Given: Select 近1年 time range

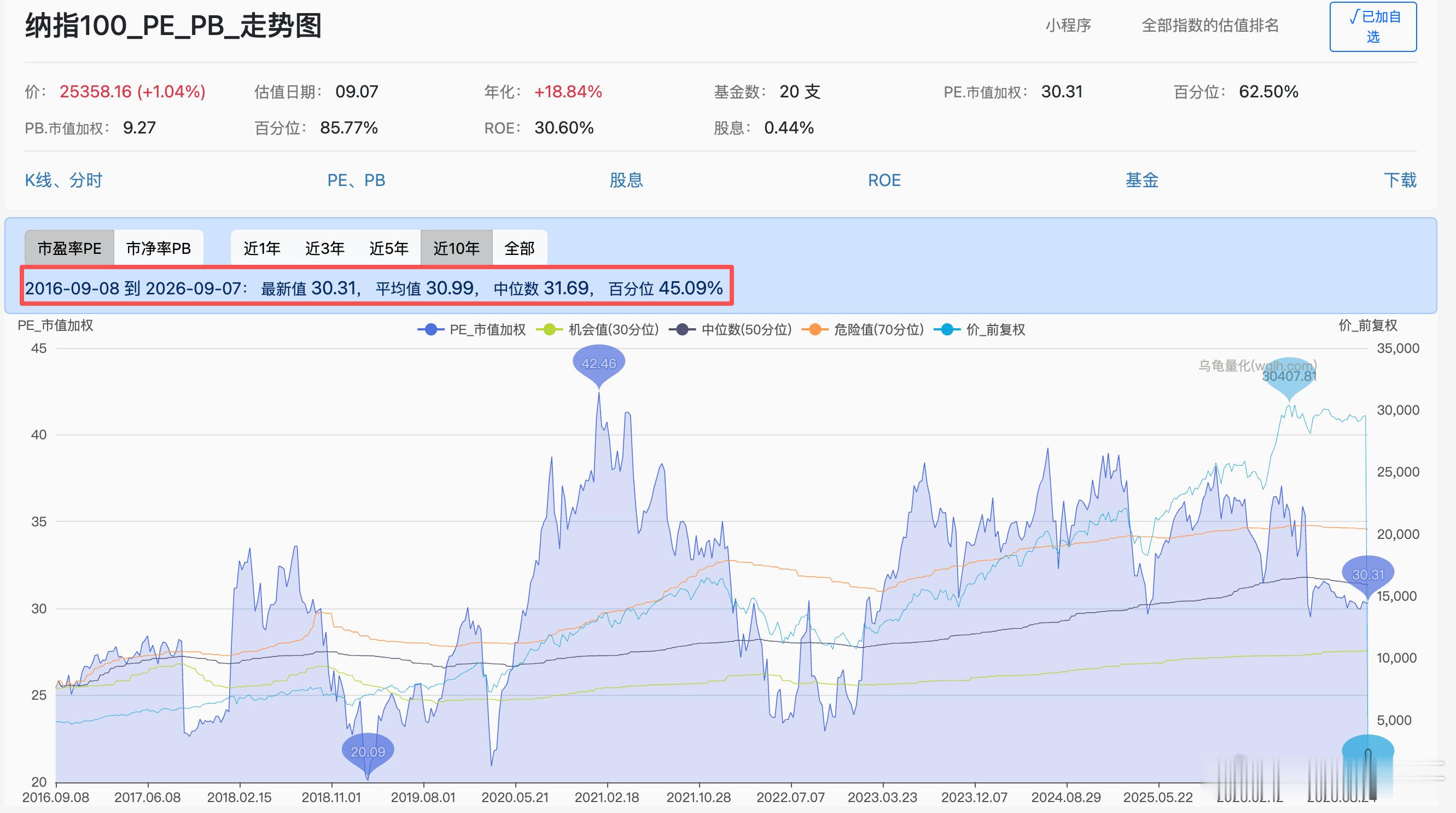Looking at the screenshot, I should [x=261, y=248].
